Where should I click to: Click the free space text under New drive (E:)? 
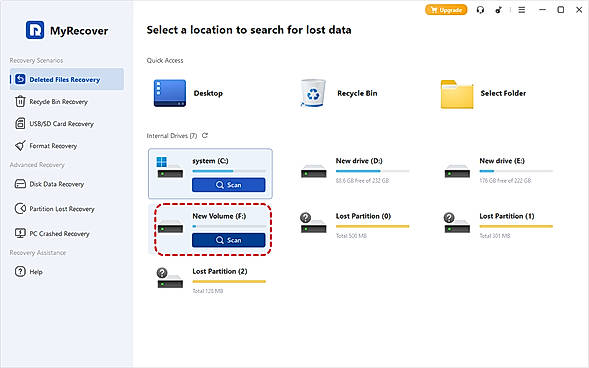pyautogui.click(x=505, y=181)
